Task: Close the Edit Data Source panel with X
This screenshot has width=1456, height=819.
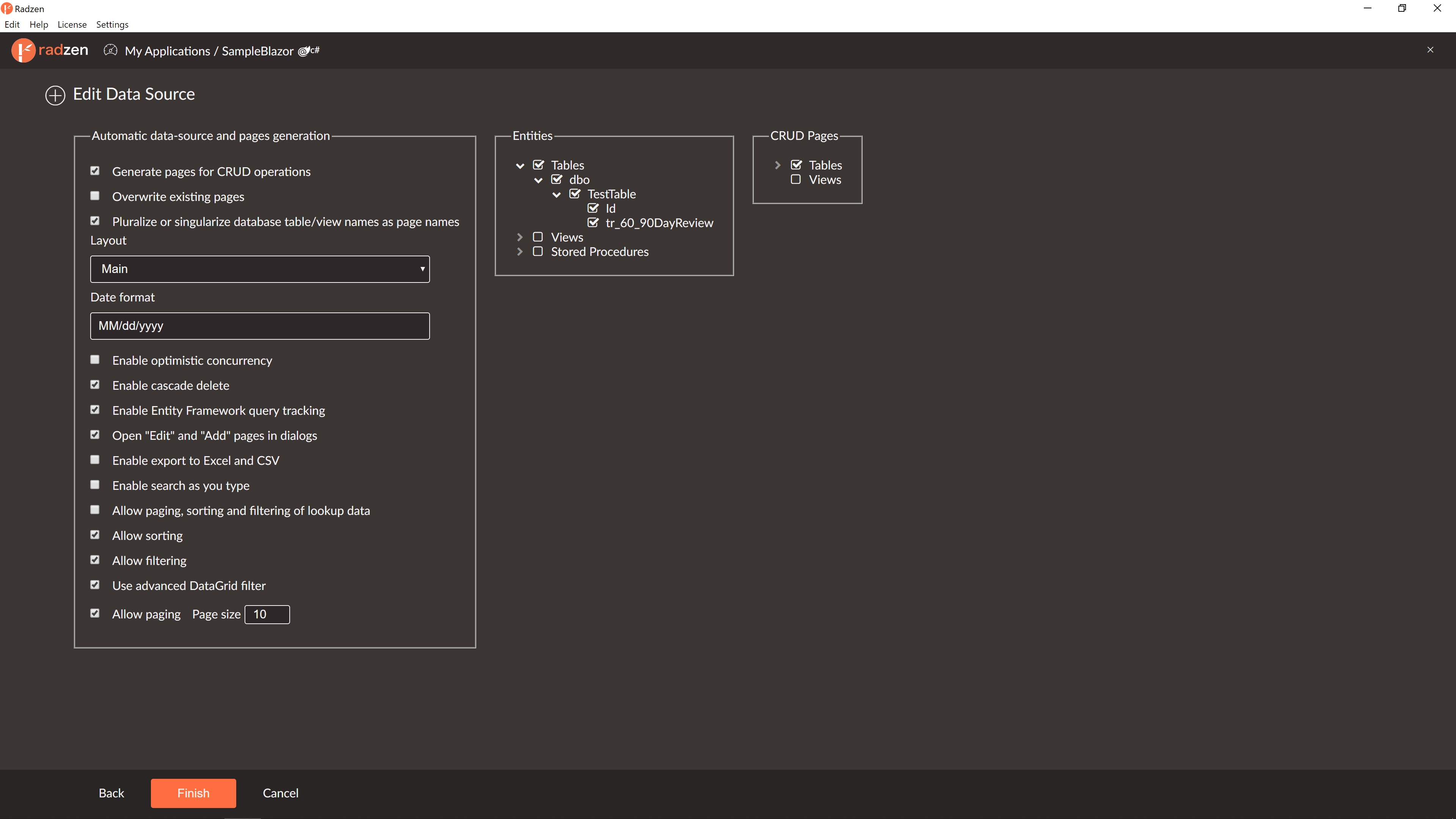Action: [1430, 50]
